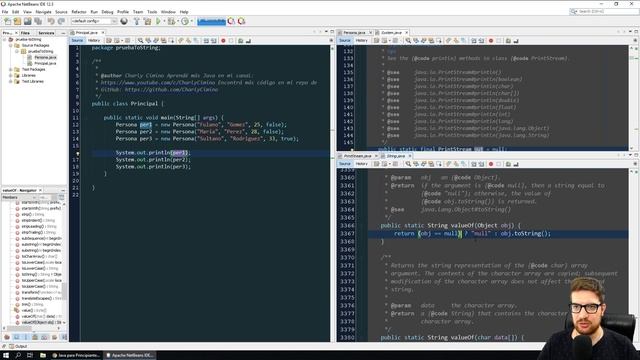The height and width of the screenshot is (360, 640).
Task: Click the Profile Project clock icon
Action: tap(185, 21)
